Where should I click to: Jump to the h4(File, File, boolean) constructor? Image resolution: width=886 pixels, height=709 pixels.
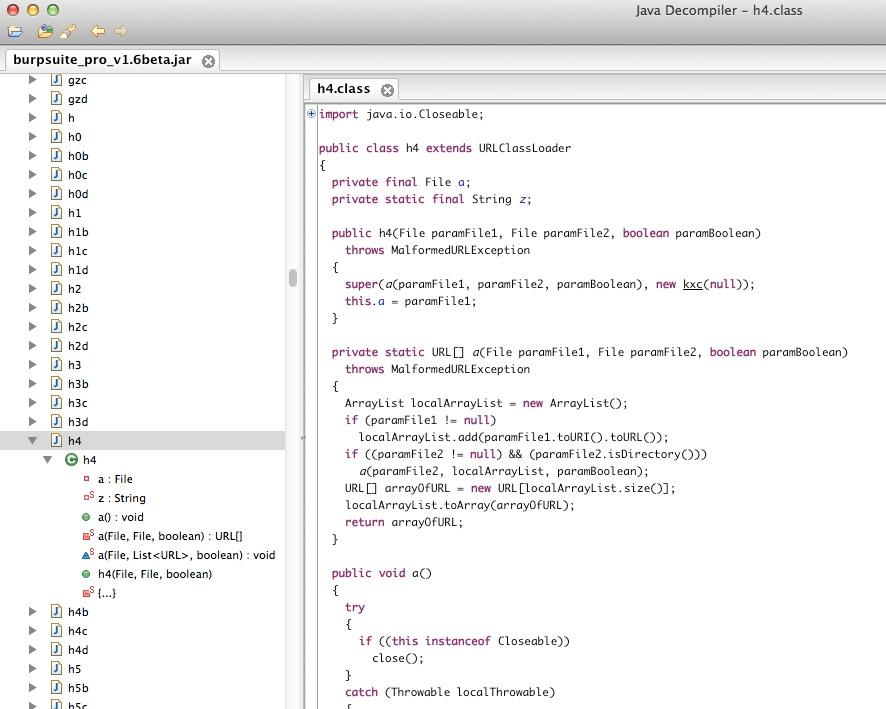pyautogui.click(x=154, y=574)
